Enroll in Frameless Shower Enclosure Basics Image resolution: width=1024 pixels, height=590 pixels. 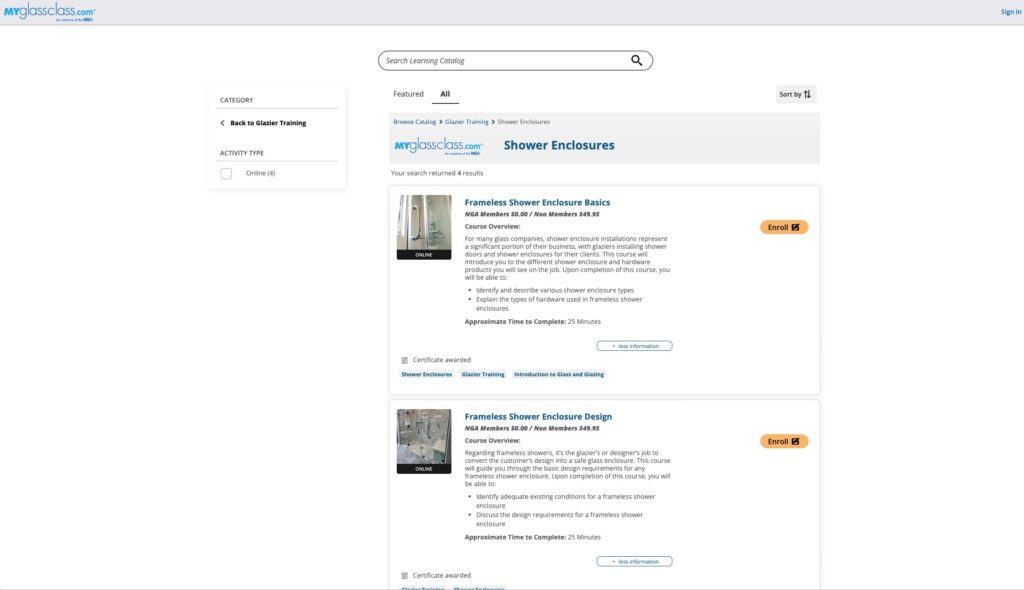[784, 227]
